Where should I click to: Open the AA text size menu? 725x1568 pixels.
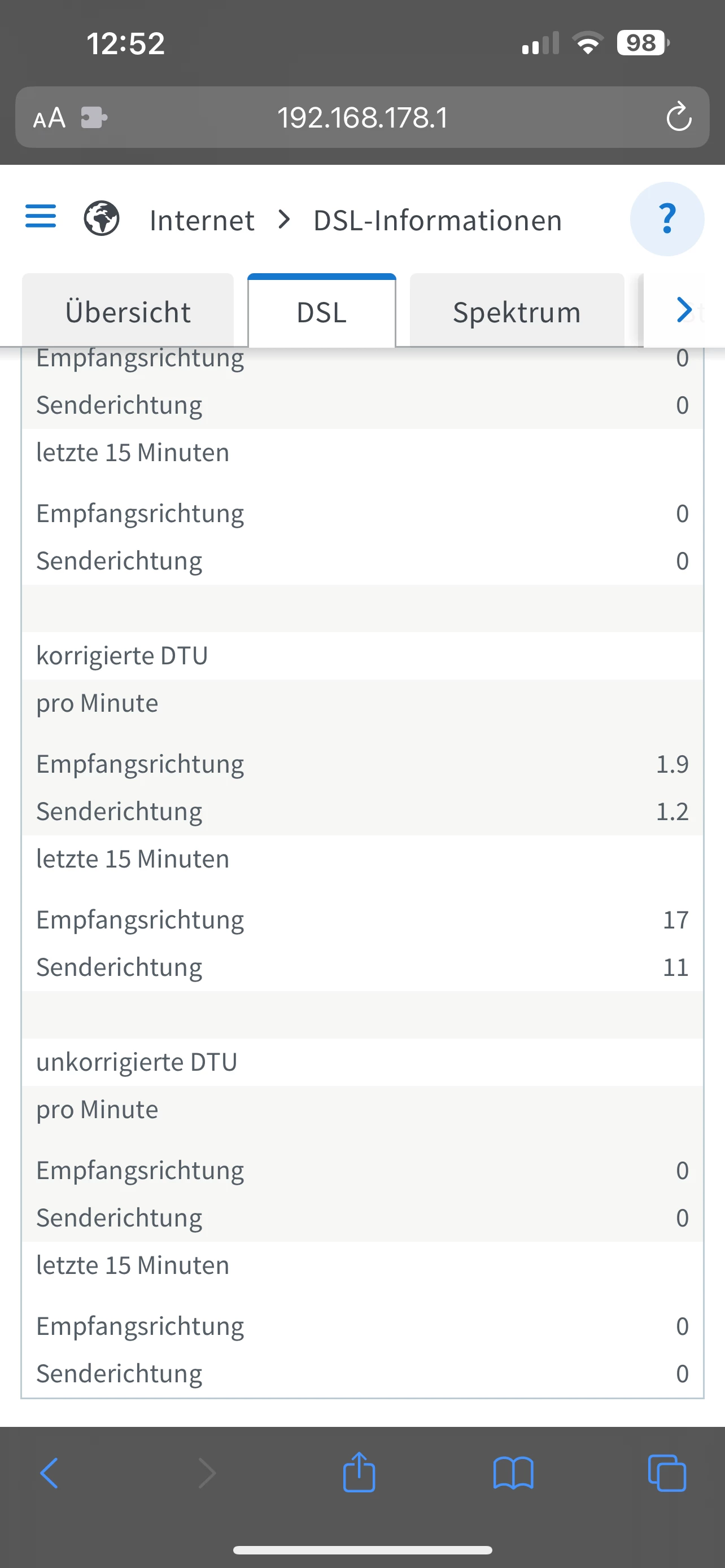click(49, 118)
